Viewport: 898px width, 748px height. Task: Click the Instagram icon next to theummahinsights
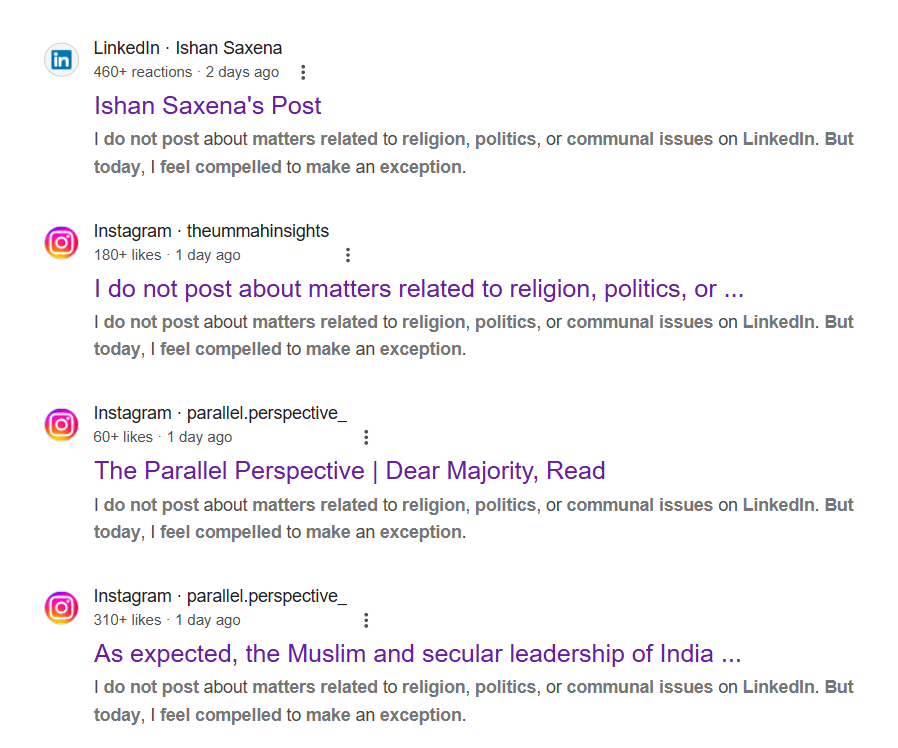coord(61,243)
